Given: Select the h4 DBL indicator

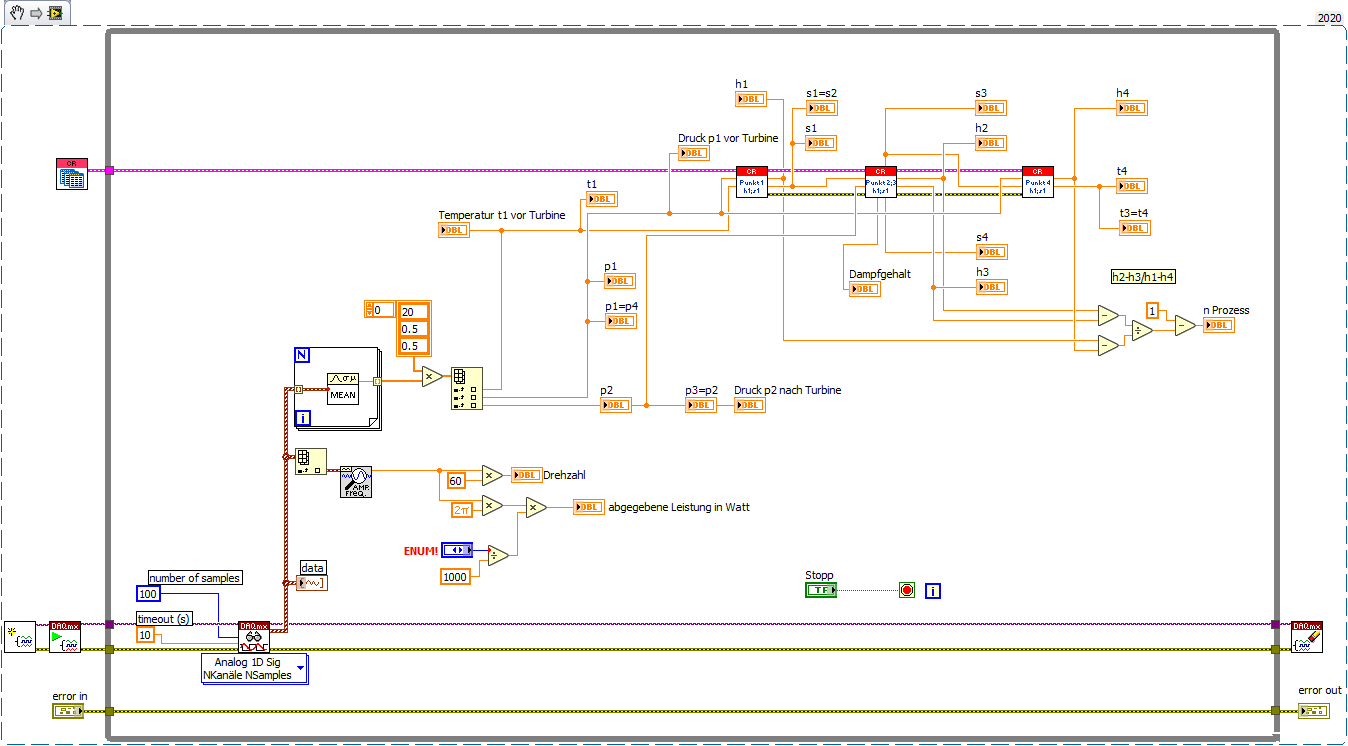Looking at the screenshot, I should (1132, 108).
